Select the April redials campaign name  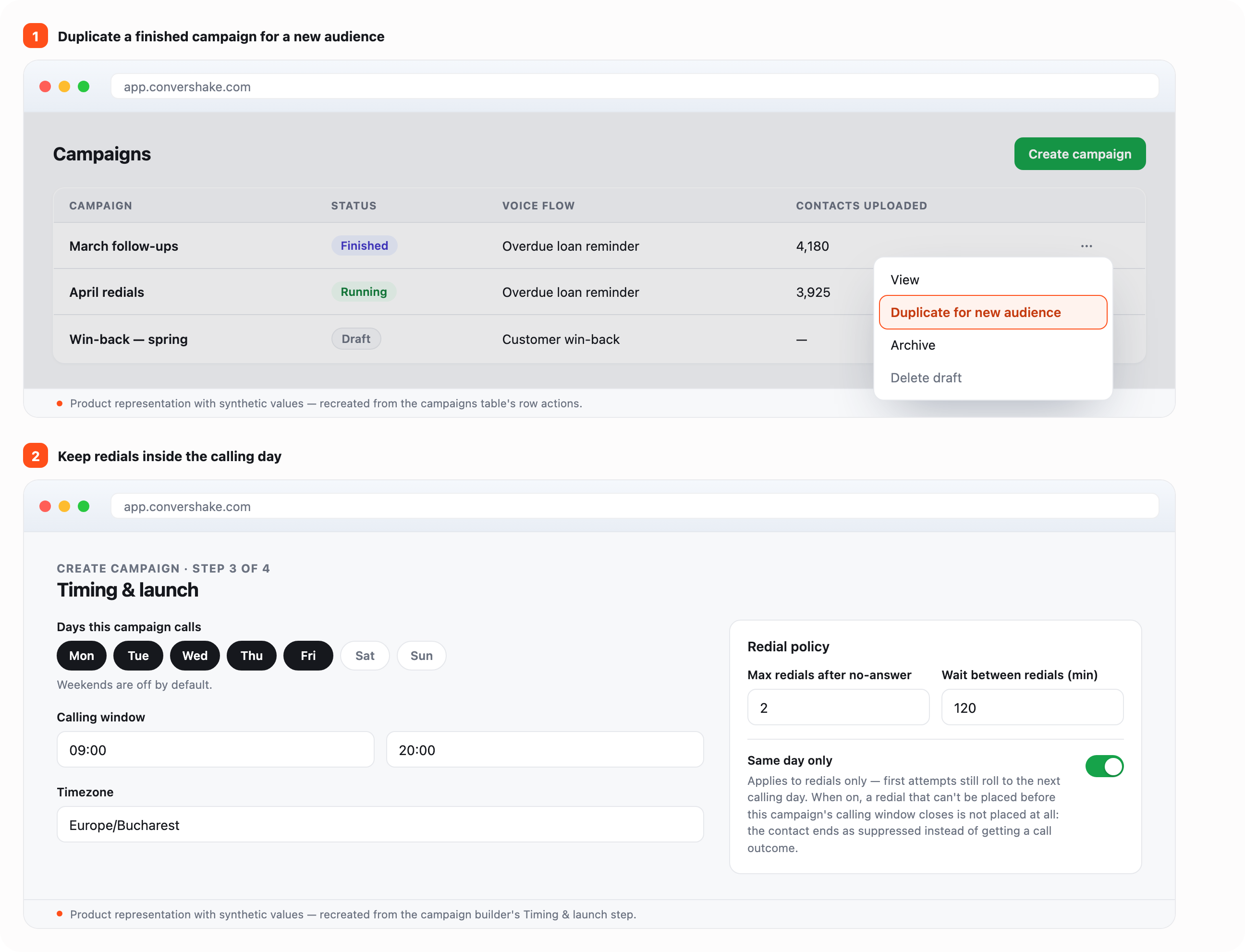pyautogui.click(x=107, y=293)
